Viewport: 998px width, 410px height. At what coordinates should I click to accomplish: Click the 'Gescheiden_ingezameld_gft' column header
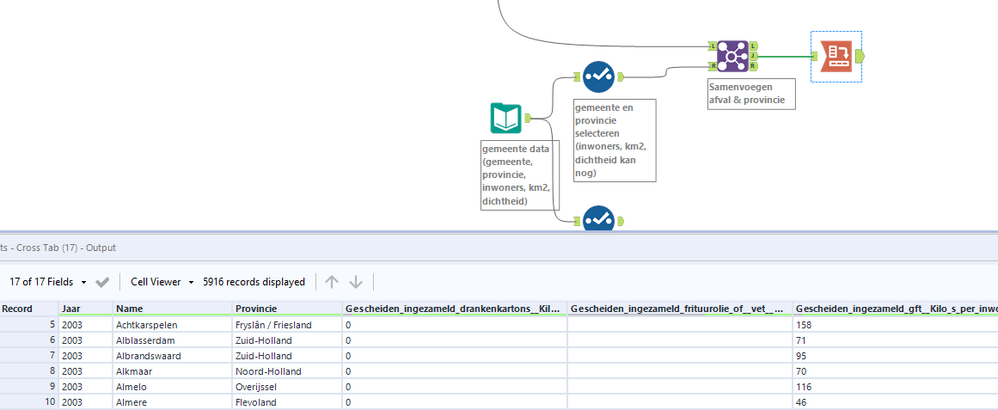click(896, 308)
